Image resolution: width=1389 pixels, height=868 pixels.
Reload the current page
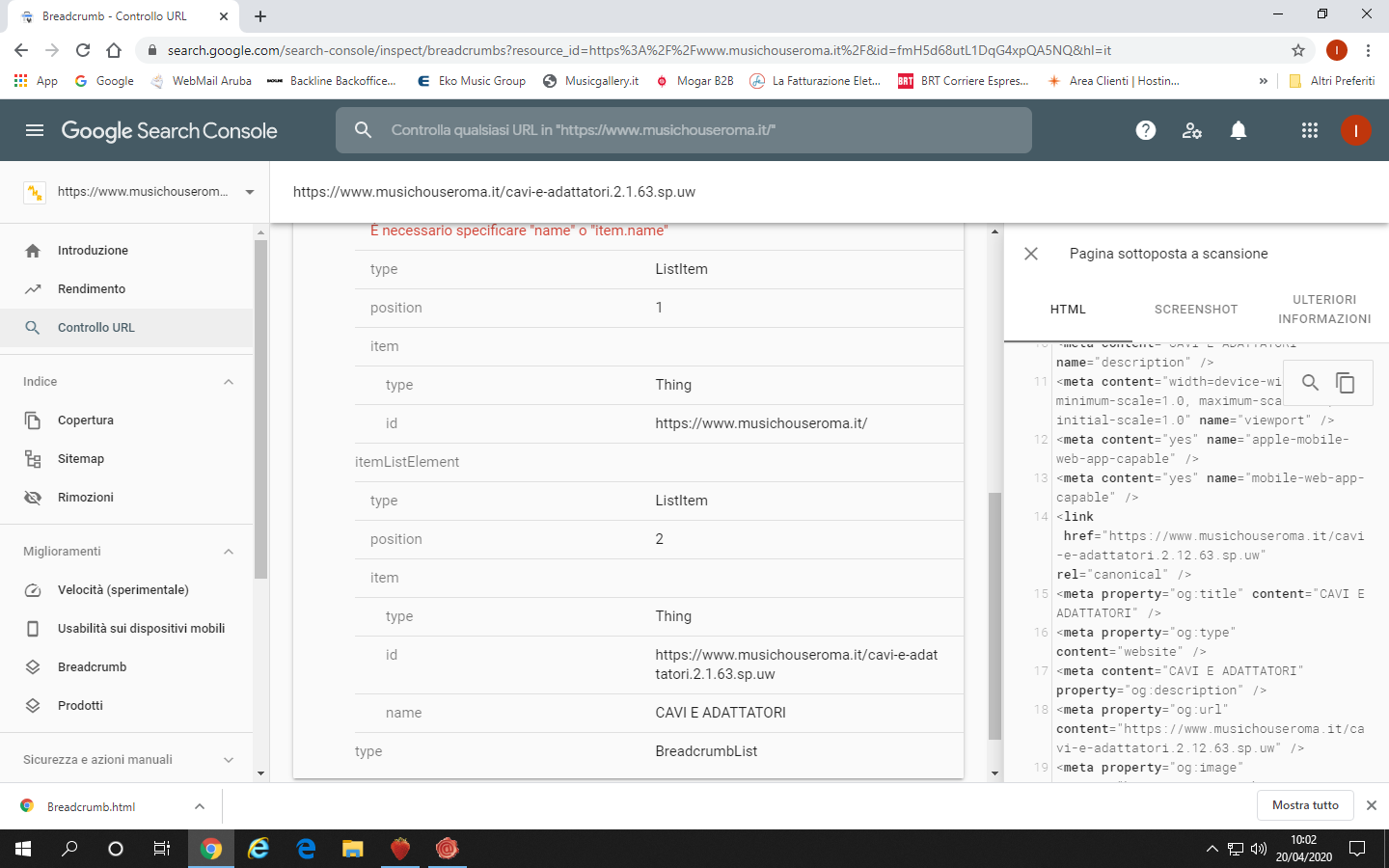tap(83, 50)
